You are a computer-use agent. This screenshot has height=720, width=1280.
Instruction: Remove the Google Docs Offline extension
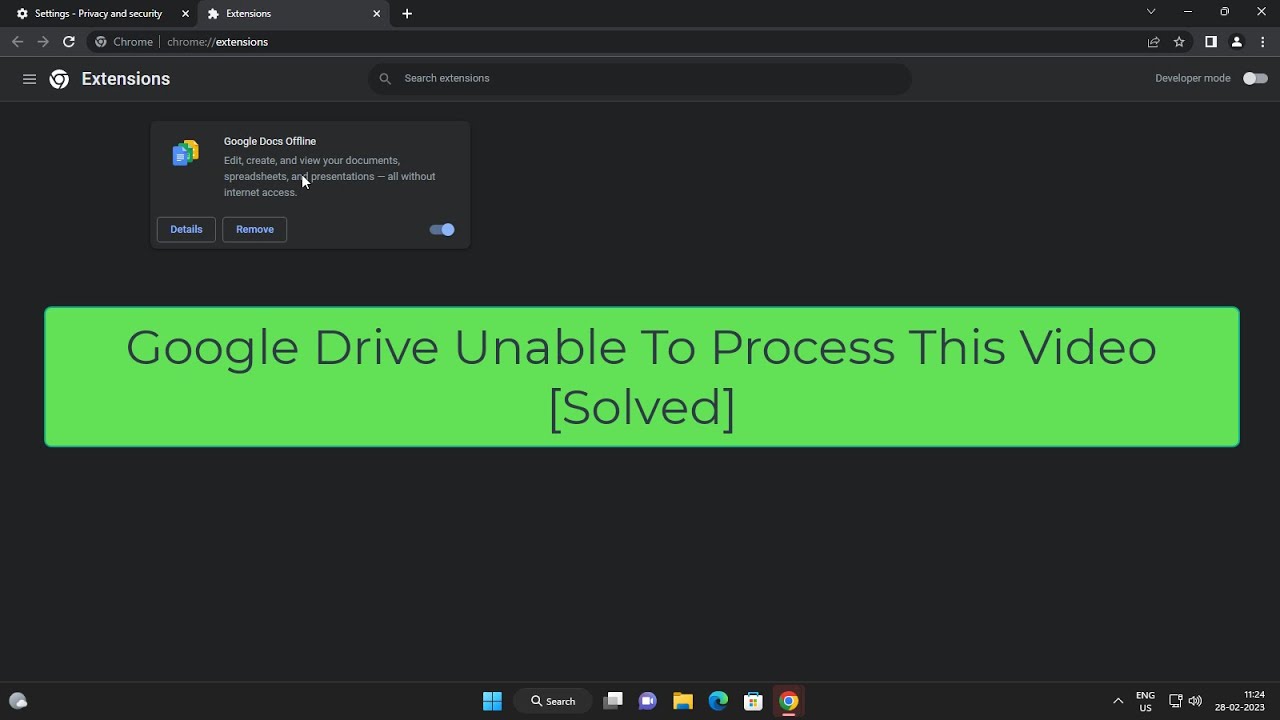pos(255,230)
